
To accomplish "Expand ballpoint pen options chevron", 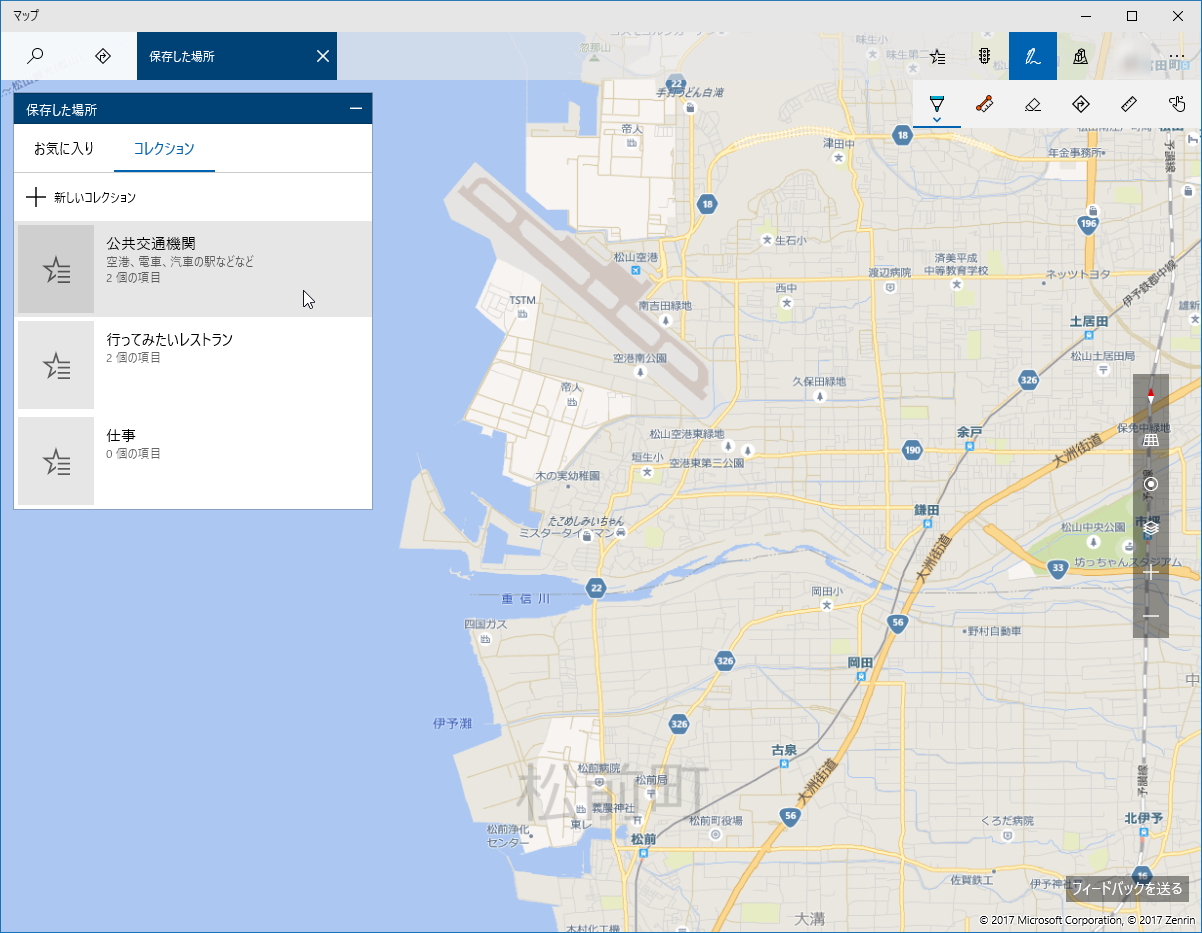I will pos(937,120).
